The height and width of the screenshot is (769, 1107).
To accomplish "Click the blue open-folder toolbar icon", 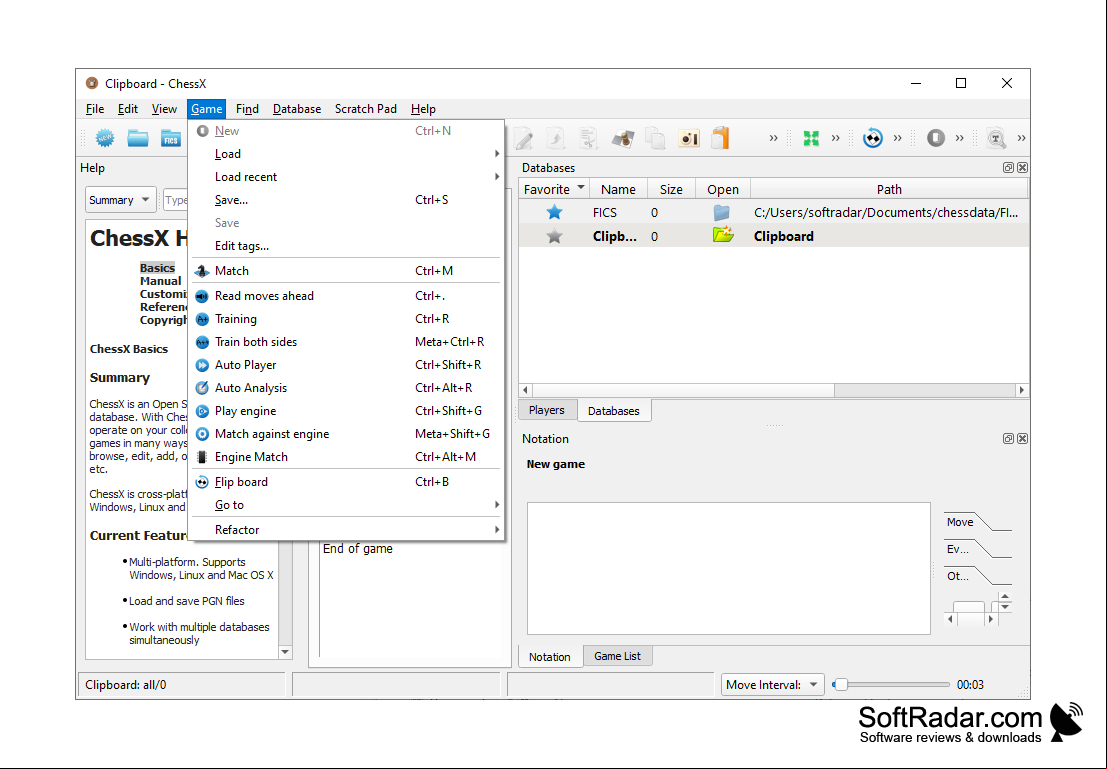I will coord(138,138).
